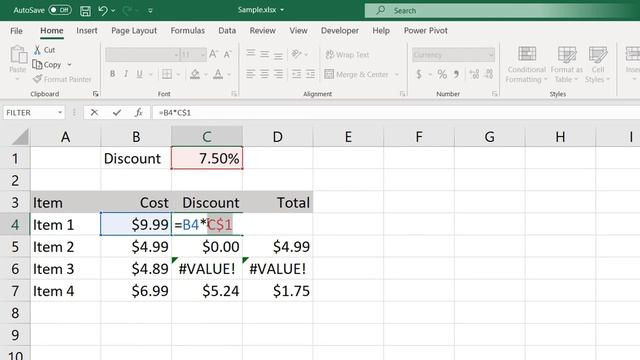Screen dimensions: 640x360
Task: Click the Align Left icon
Action: [x=251, y=74]
